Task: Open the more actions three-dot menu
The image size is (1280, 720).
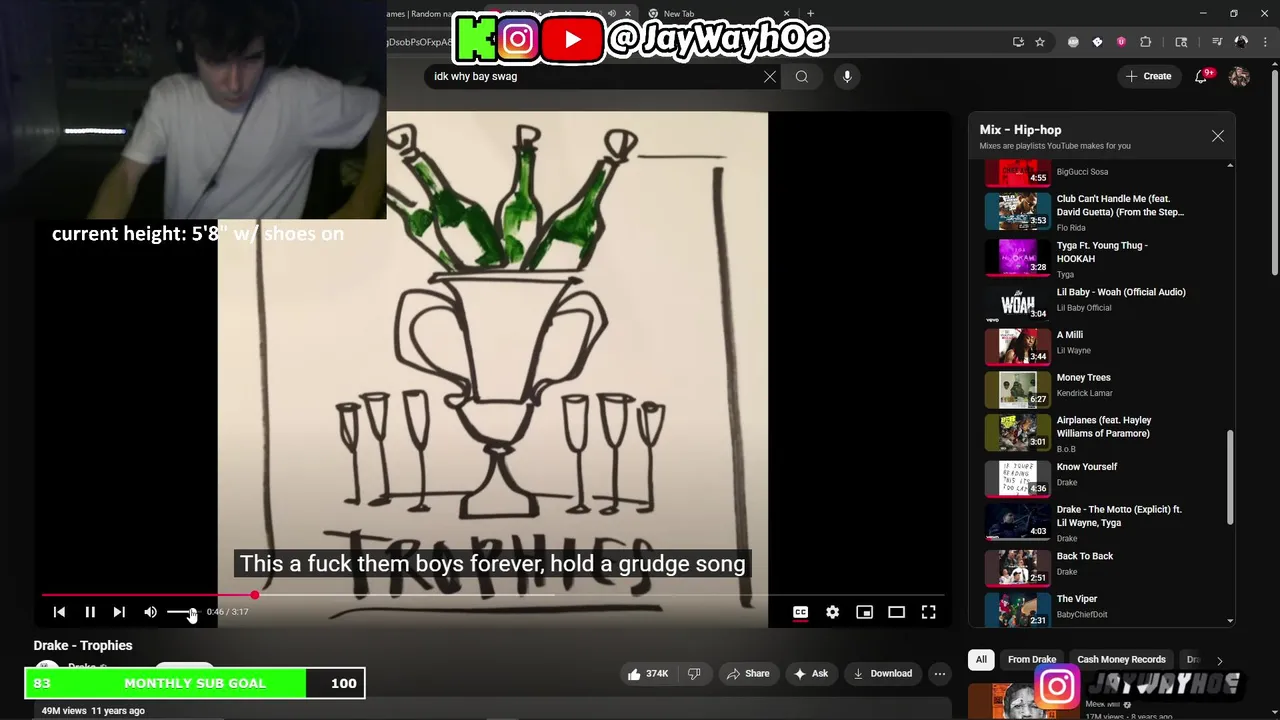Action: coord(939,674)
